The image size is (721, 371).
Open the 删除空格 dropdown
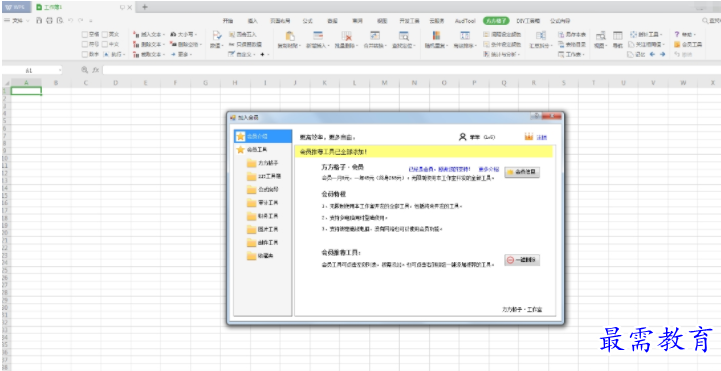(186, 45)
